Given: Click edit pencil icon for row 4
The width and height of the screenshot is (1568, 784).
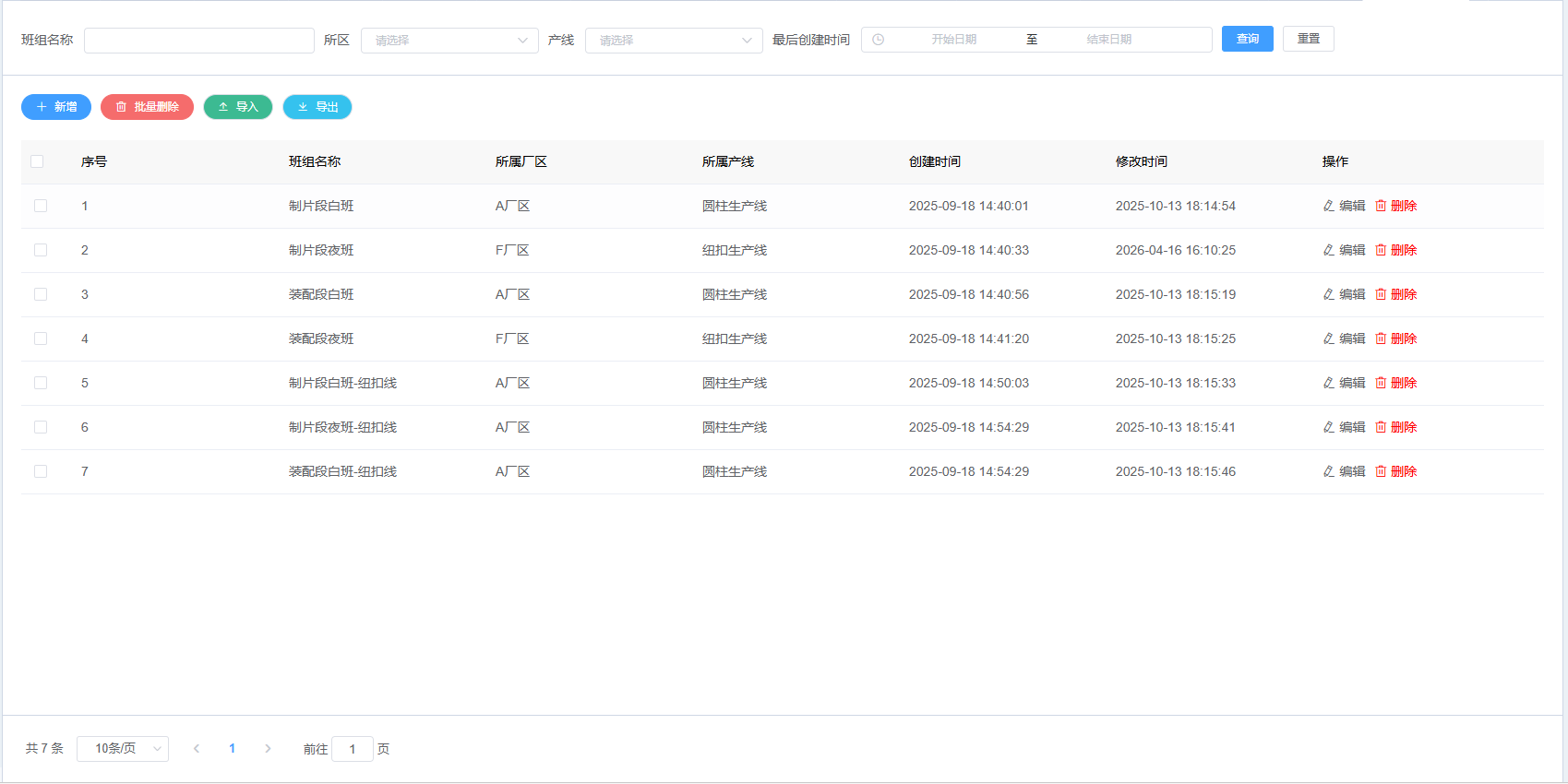Looking at the screenshot, I should tap(1329, 339).
